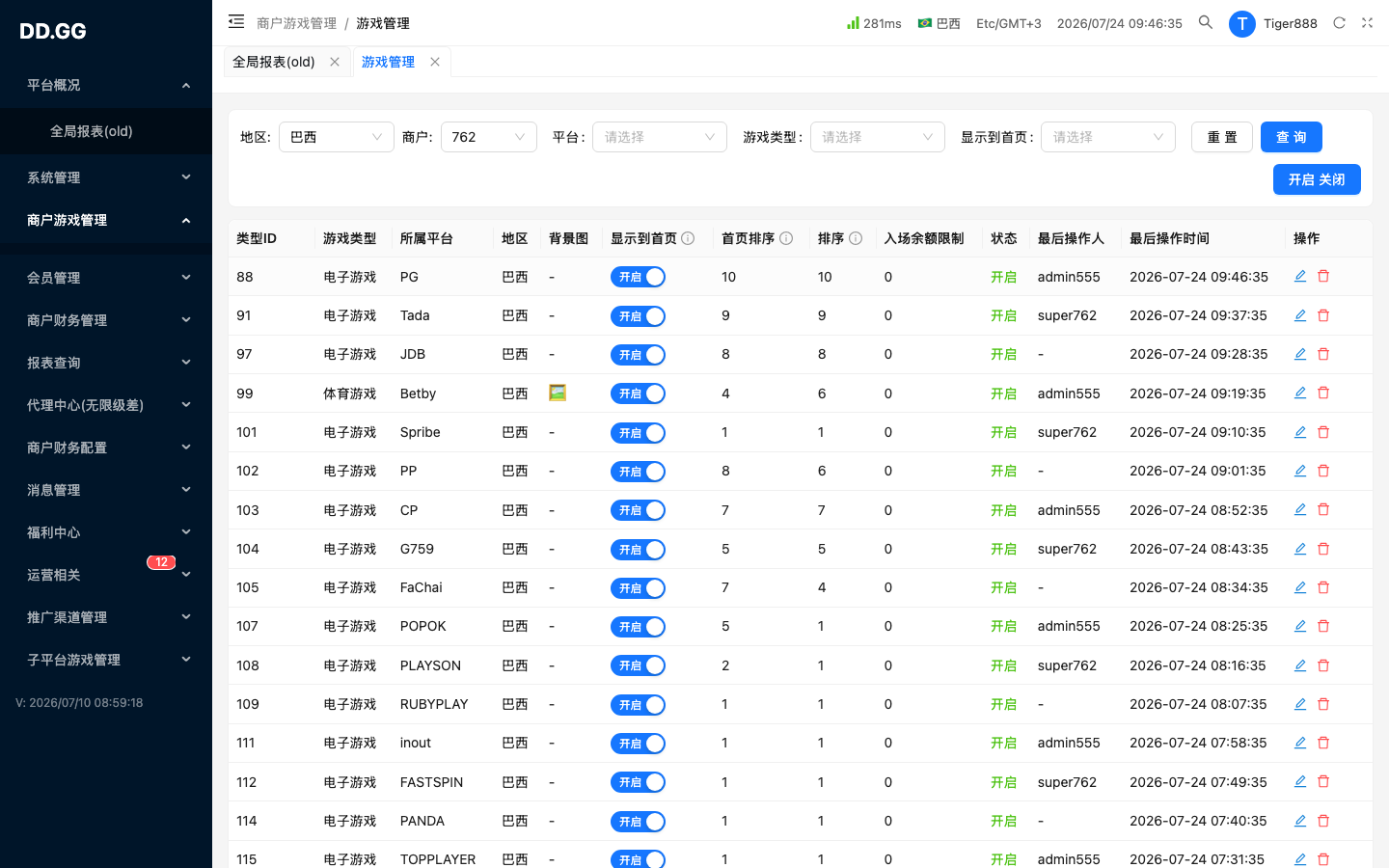1389x868 pixels.
Task: Click edit pencil for the Spribe row
Action: [x=1300, y=431]
